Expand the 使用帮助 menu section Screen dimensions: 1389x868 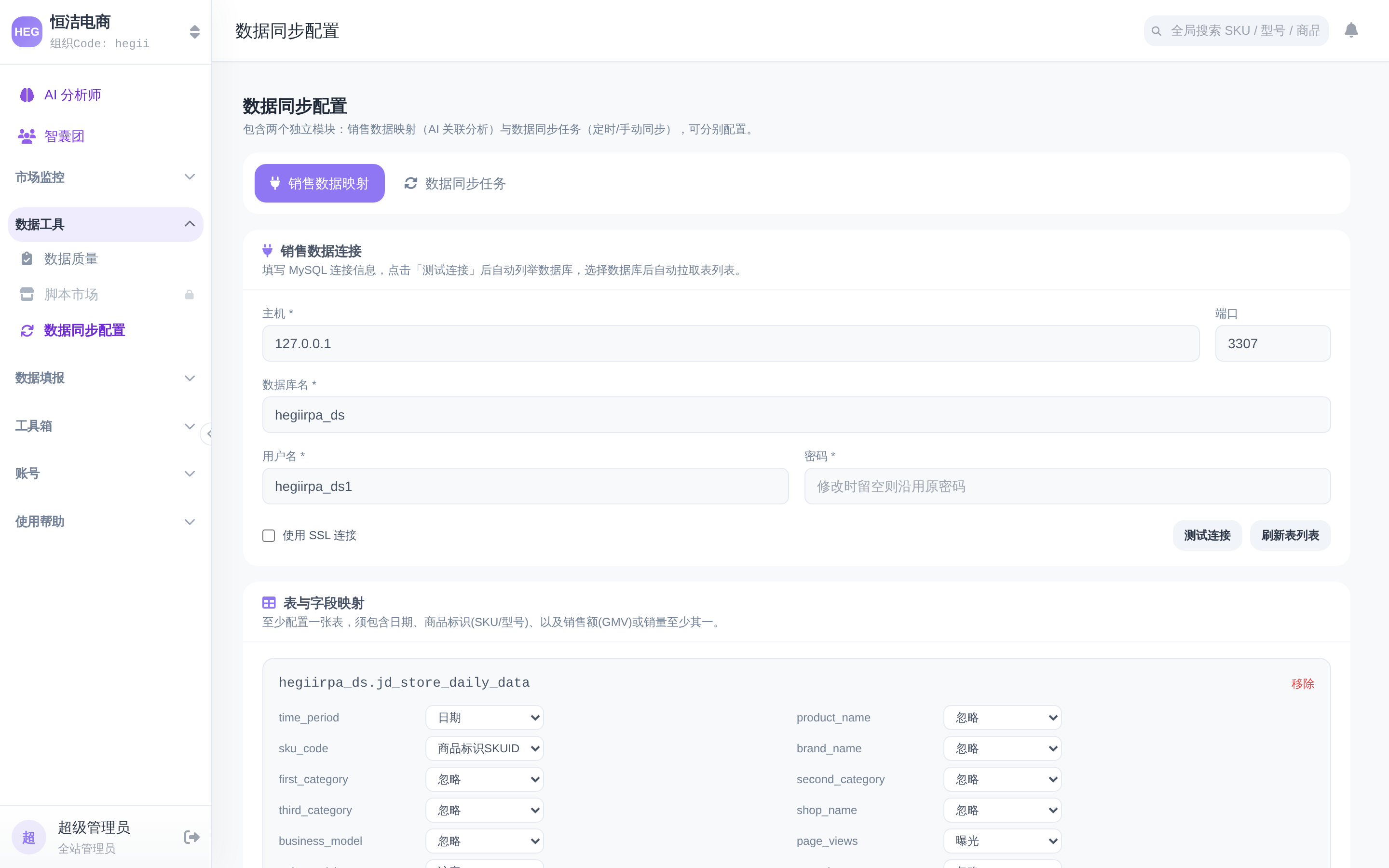pos(106,522)
